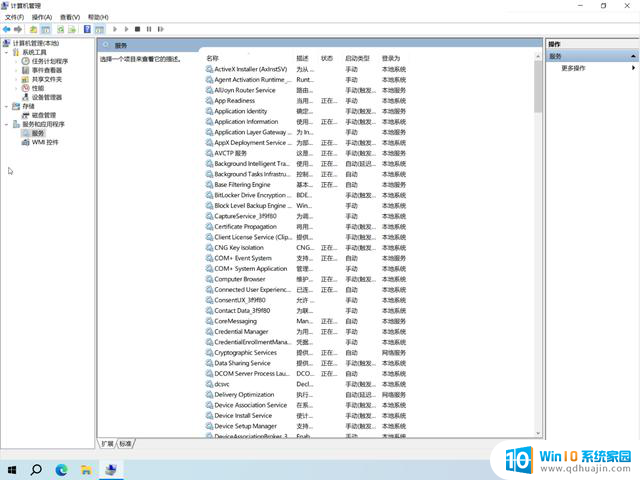
Task: Collapse the 服务 section in actions pane
Action: pyautogui.click(x=633, y=56)
